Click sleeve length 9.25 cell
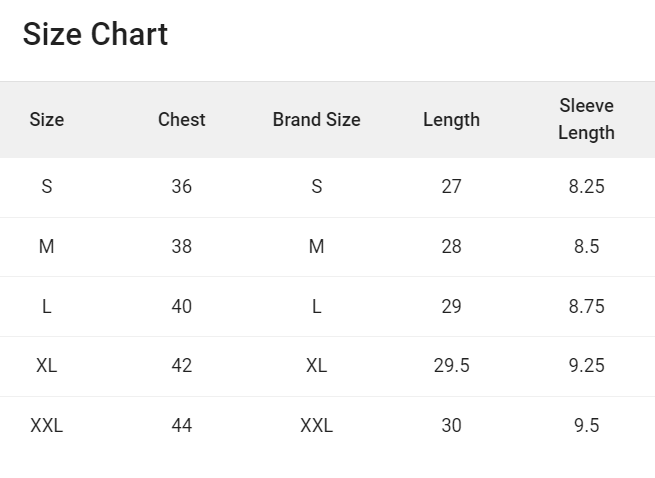Viewport: 655px width, 478px height. click(586, 366)
